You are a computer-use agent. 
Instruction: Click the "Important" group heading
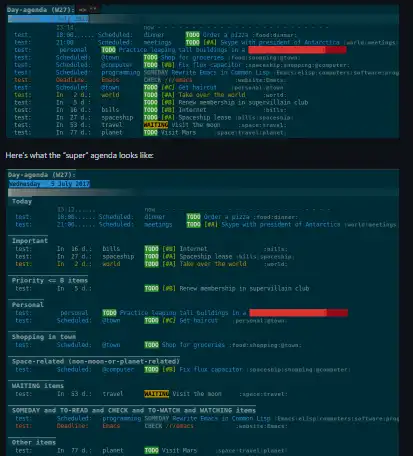[x=30, y=241]
